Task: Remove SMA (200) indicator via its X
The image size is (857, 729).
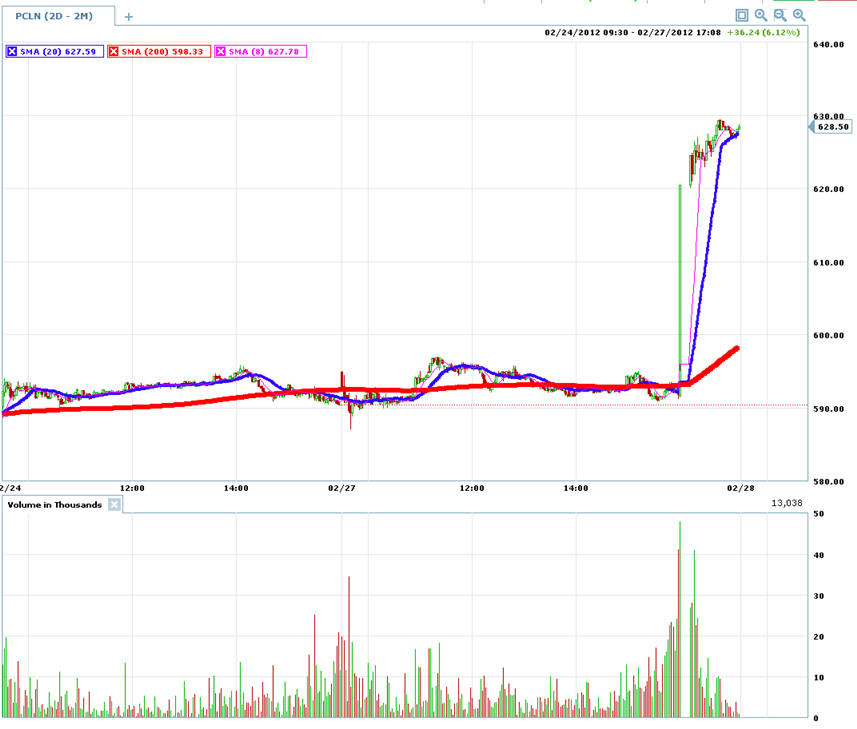Action: point(114,51)
